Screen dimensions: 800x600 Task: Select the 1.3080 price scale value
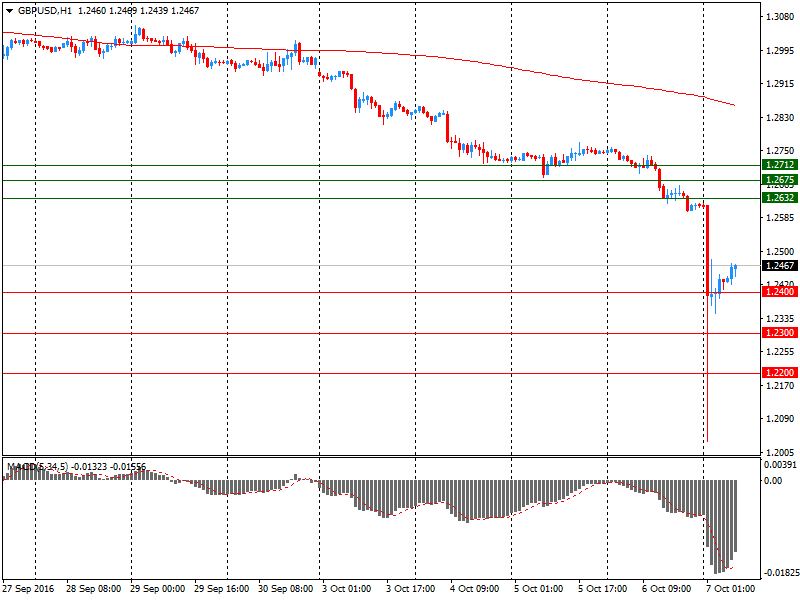780,17
